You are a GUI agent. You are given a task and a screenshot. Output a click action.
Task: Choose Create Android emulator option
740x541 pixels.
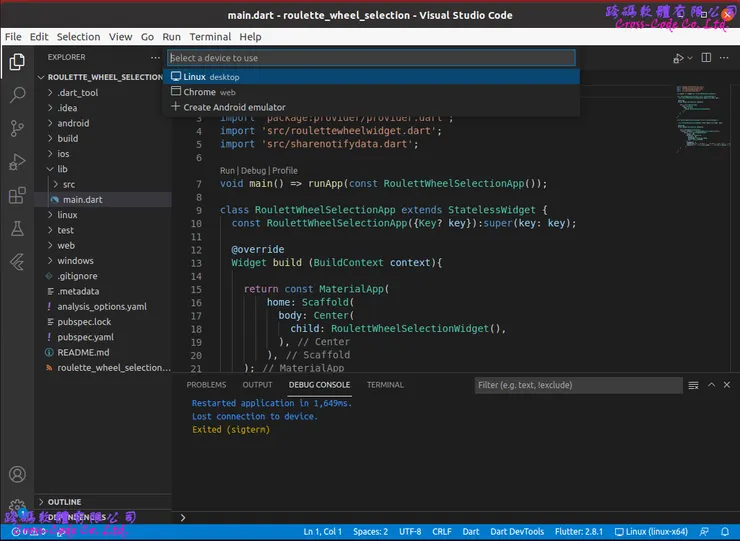[x=234, y=107]
